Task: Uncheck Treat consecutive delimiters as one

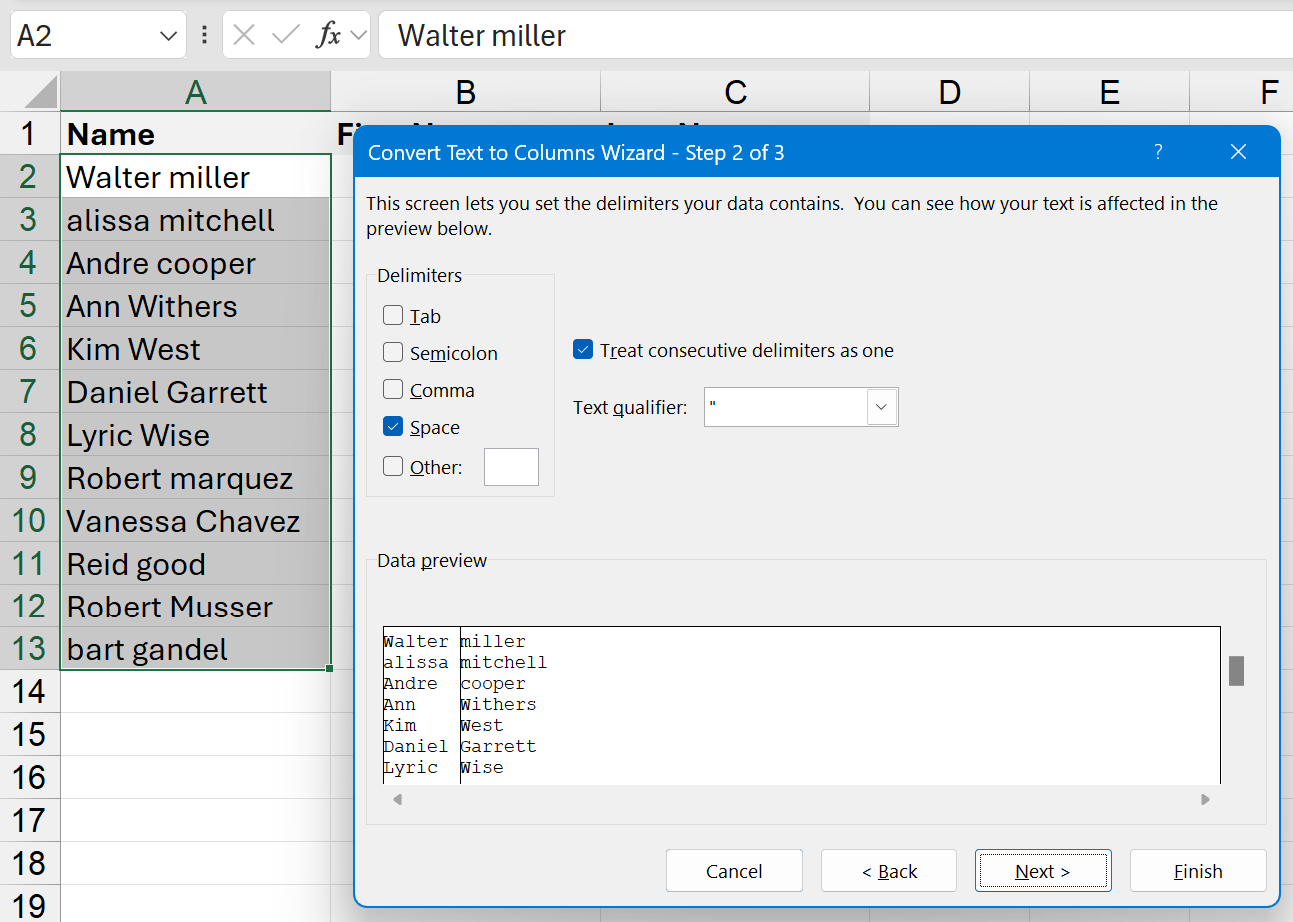Action: click(583, 349)
